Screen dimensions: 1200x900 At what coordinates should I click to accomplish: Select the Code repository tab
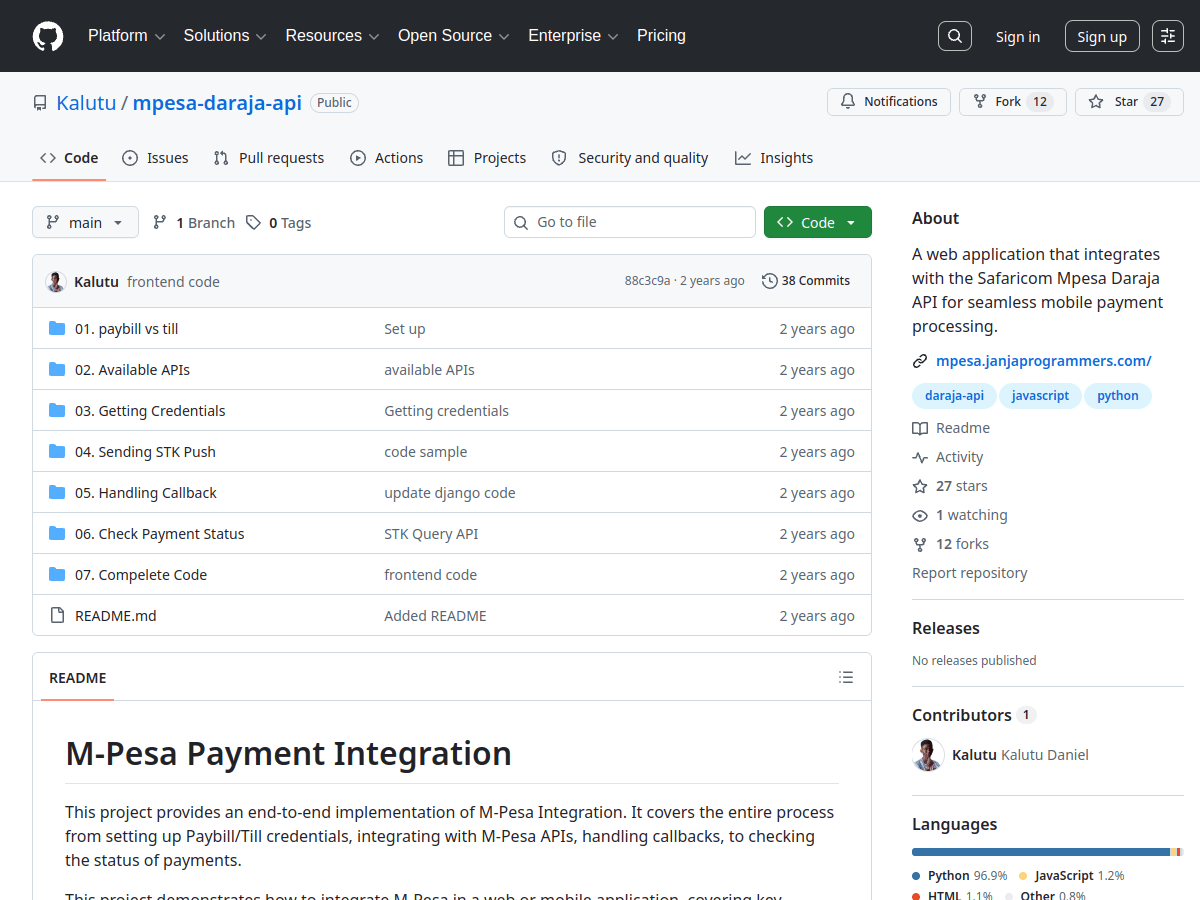(69, 158)
